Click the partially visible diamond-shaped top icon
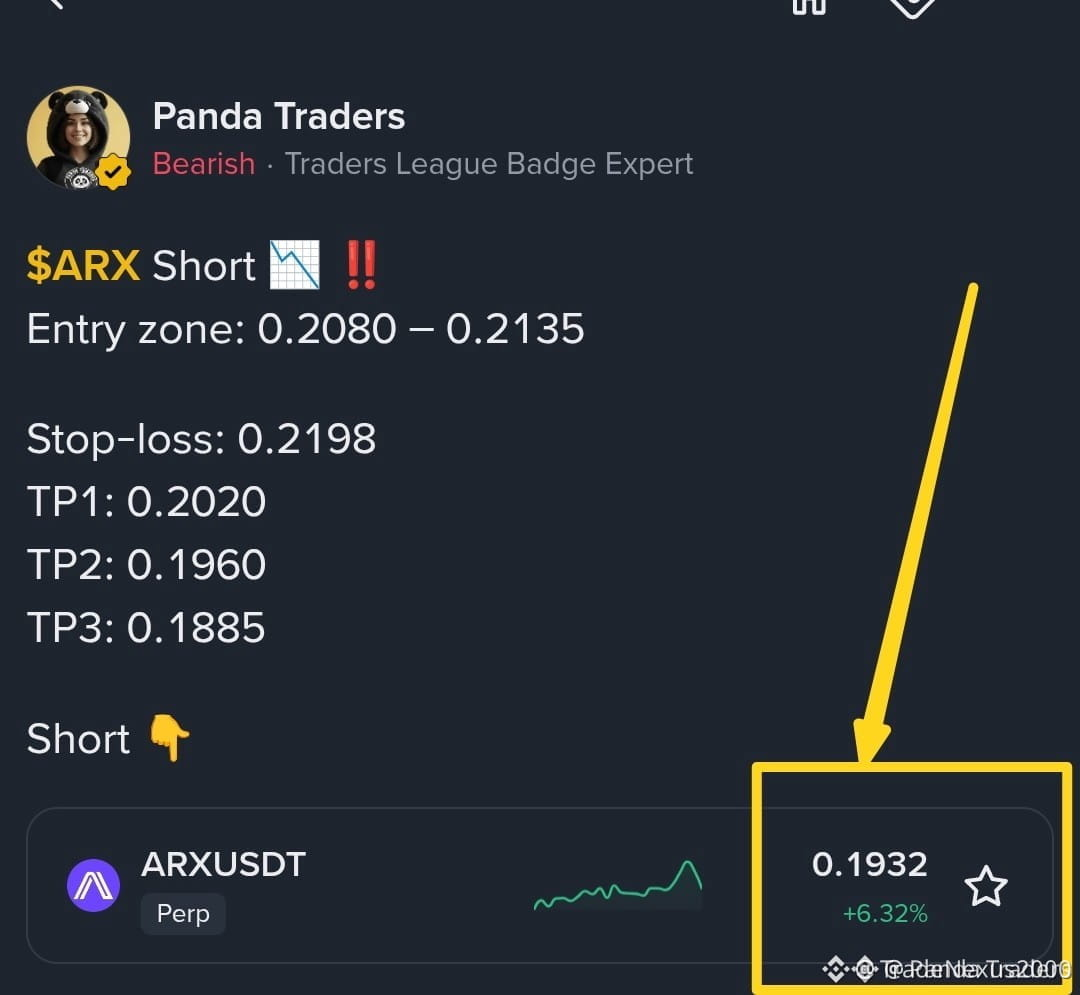1080x995 pixels. click(912, 7)
